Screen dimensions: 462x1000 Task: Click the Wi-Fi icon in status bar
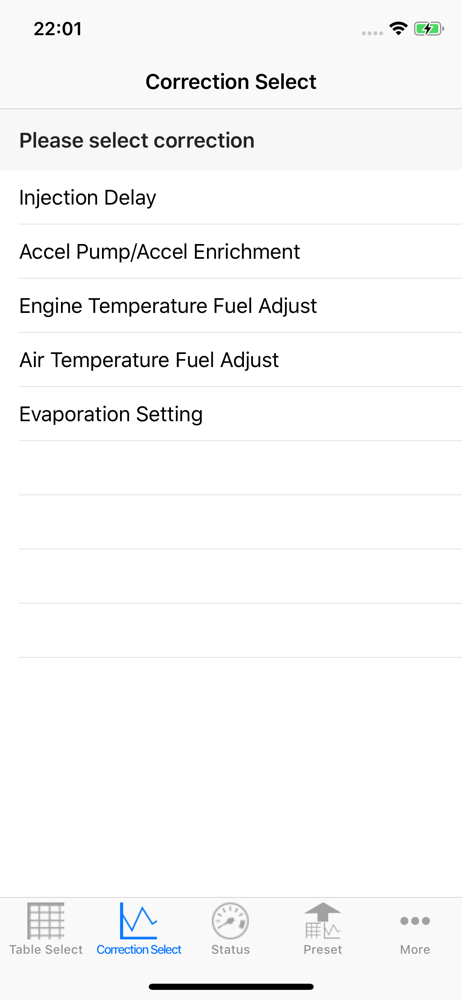click(x=399, y=29)
